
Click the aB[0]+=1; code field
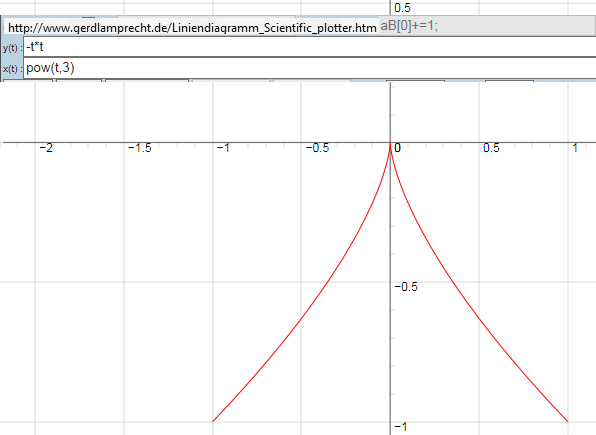pos(487,26)
